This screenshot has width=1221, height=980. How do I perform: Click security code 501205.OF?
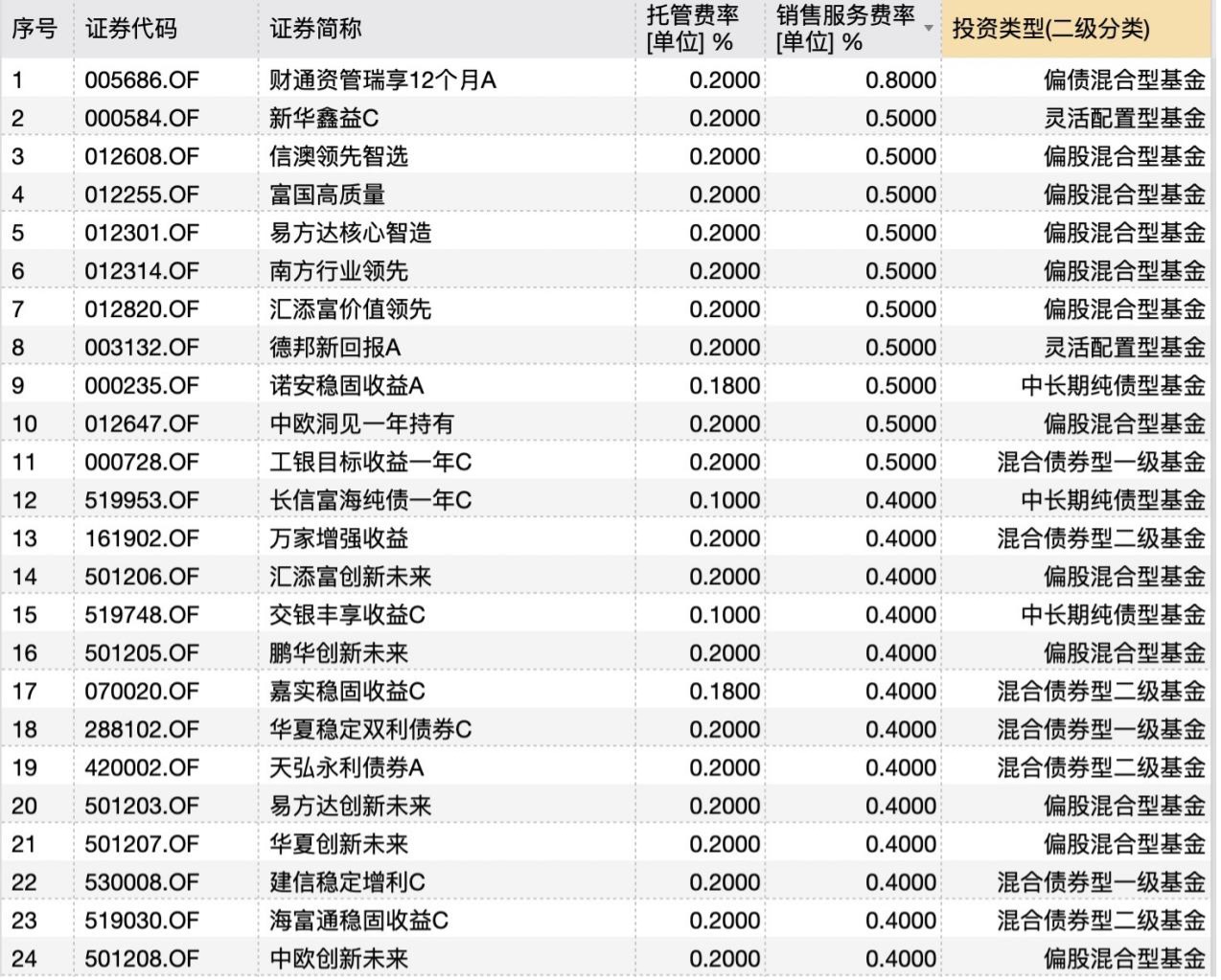[142, 653]
